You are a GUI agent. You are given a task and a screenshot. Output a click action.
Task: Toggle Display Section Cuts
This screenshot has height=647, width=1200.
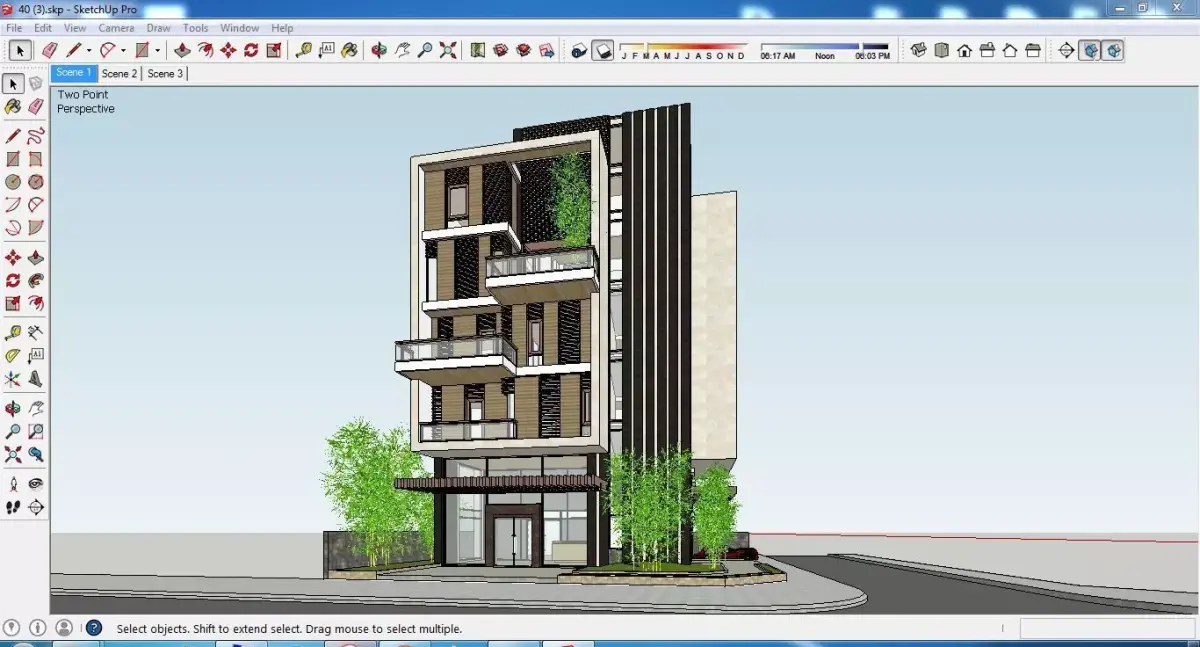1113,50
